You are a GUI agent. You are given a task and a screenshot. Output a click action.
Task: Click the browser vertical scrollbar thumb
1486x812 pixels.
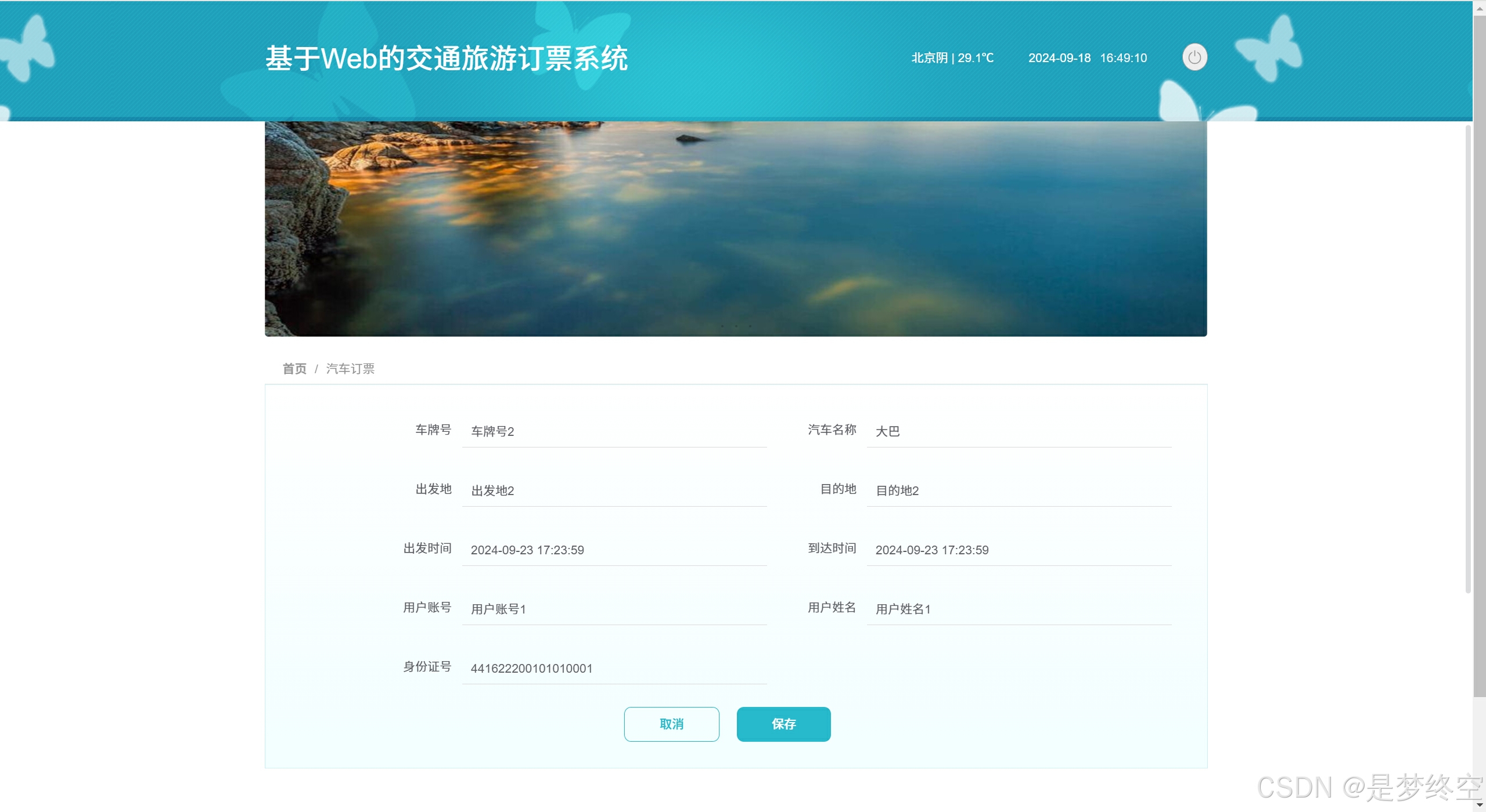pos(1479,356)
